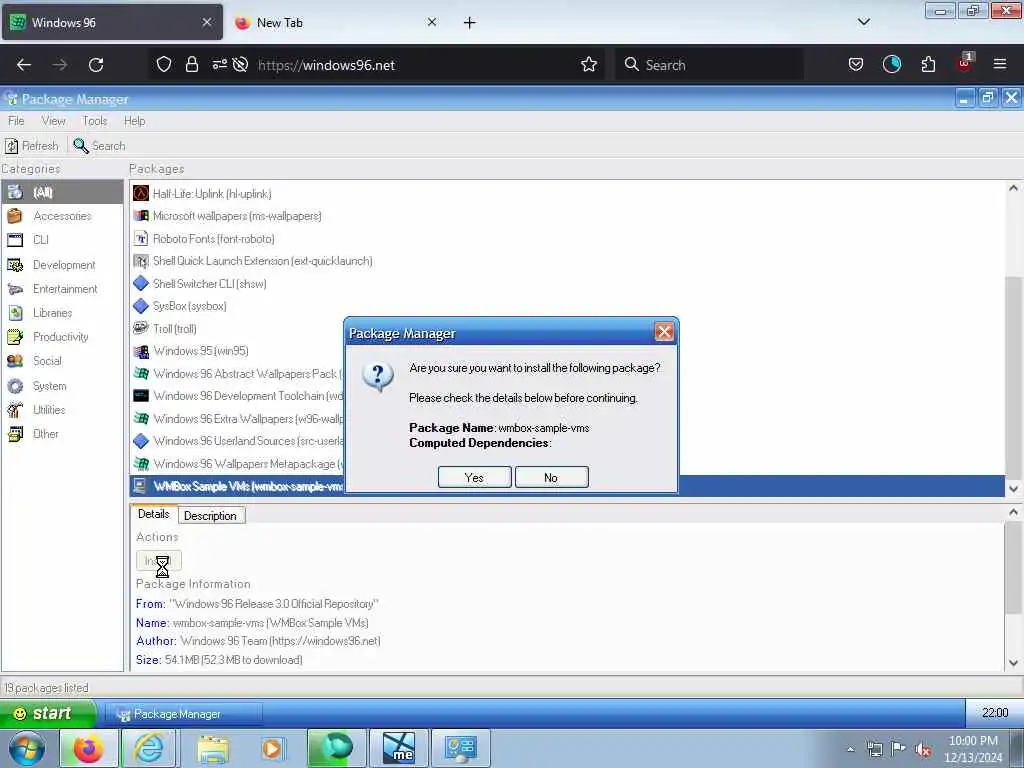Select the CLI category icon
Image resolution: width=1024 pixels, height=768 pixels.
pyautogui.click(x=15, y=240)
